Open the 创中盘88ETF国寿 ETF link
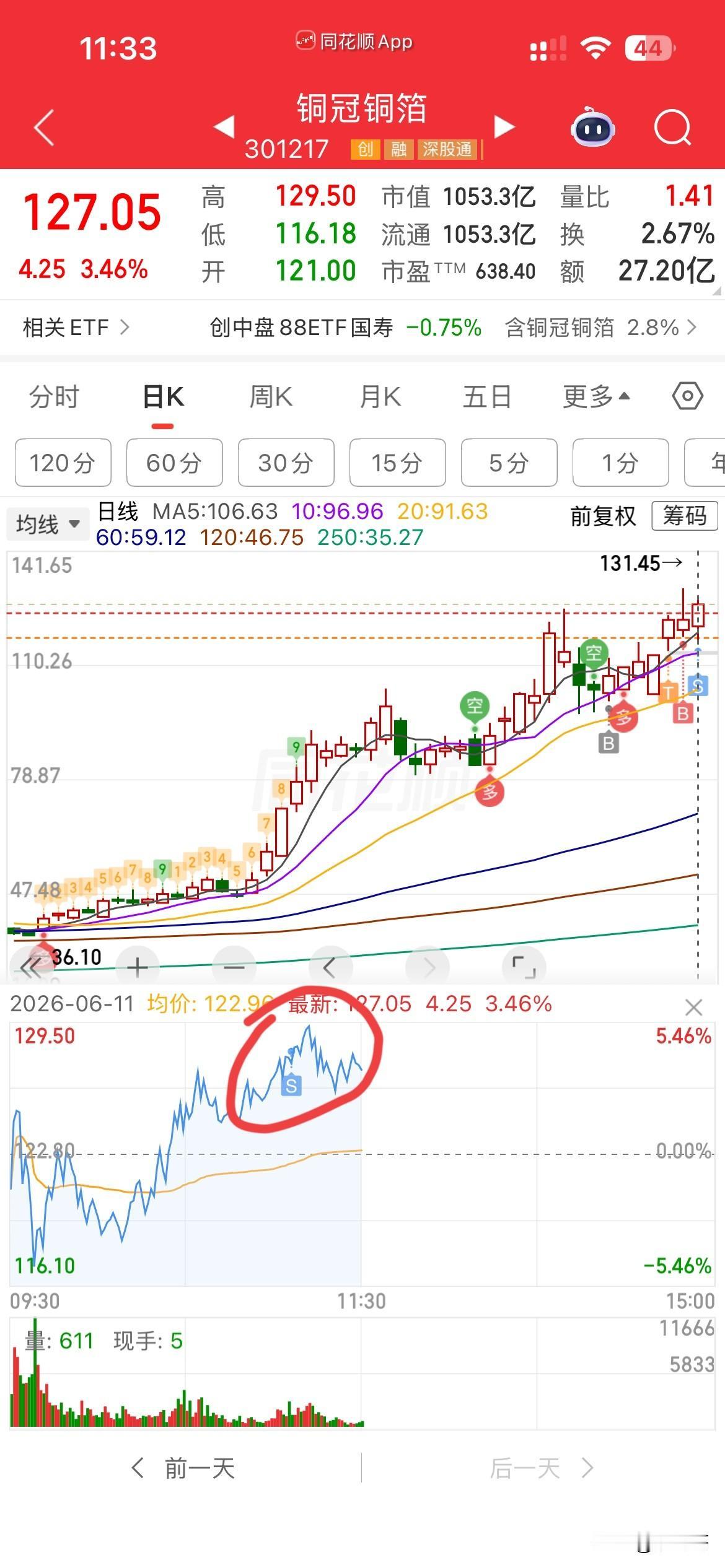Viewport: 725px width, 1568px height. point(346,327)
